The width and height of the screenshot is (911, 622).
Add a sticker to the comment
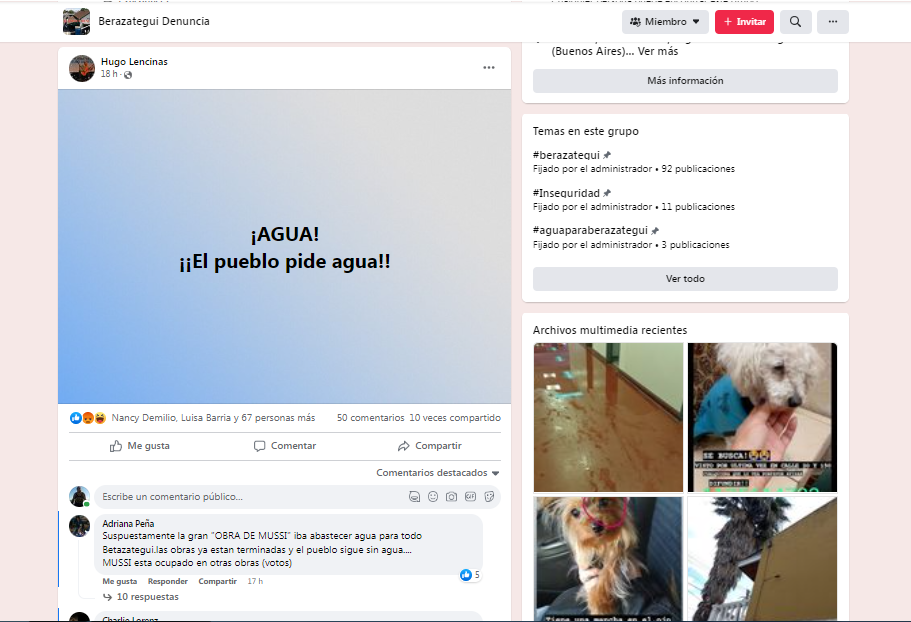pyautogui.click(x=489, y=497)
